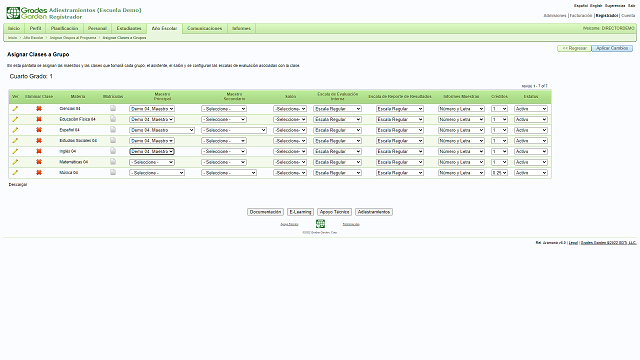
Task: Switch language to English
Action: [596, 6]
